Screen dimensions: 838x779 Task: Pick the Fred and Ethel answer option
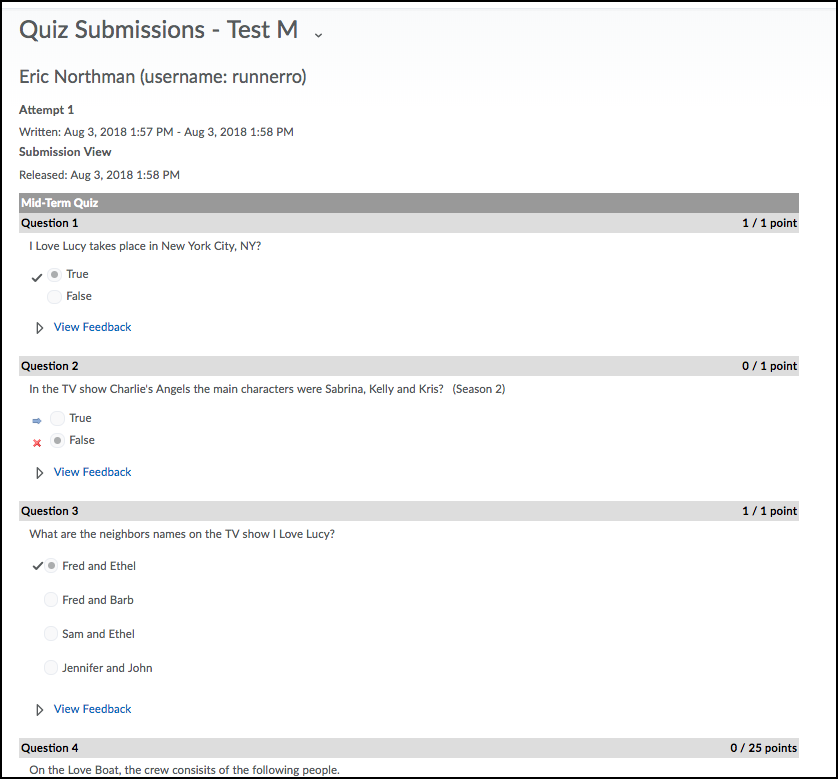(x=51, y=566)
